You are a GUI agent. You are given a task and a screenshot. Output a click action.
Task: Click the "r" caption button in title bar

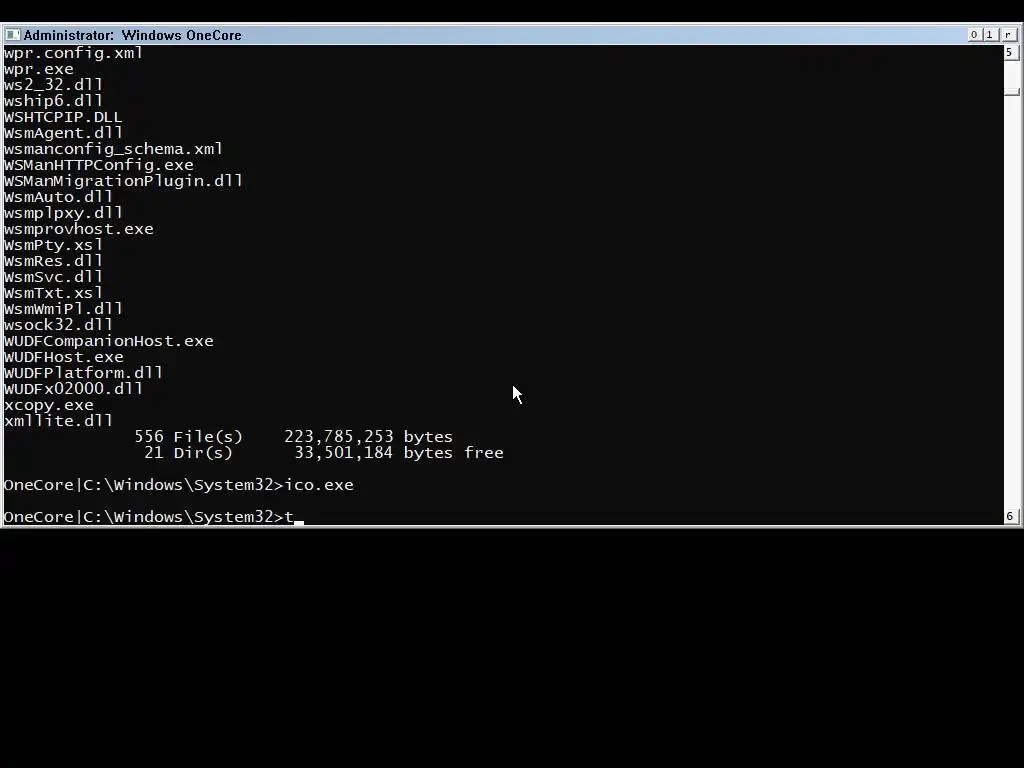(x=1009, y=35)
